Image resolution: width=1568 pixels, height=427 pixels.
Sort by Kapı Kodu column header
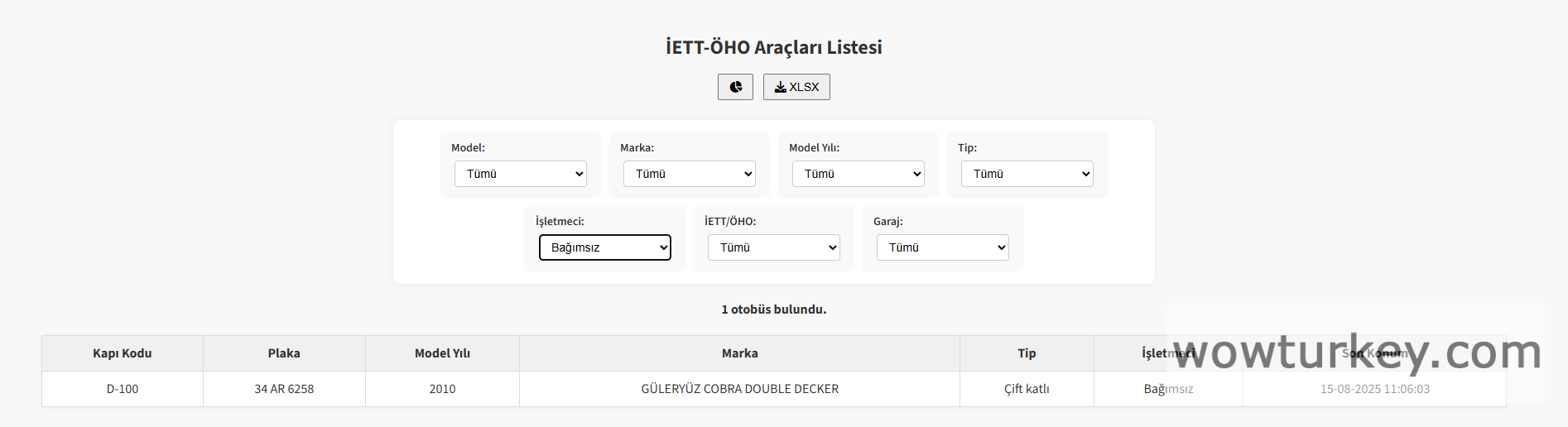123,353
